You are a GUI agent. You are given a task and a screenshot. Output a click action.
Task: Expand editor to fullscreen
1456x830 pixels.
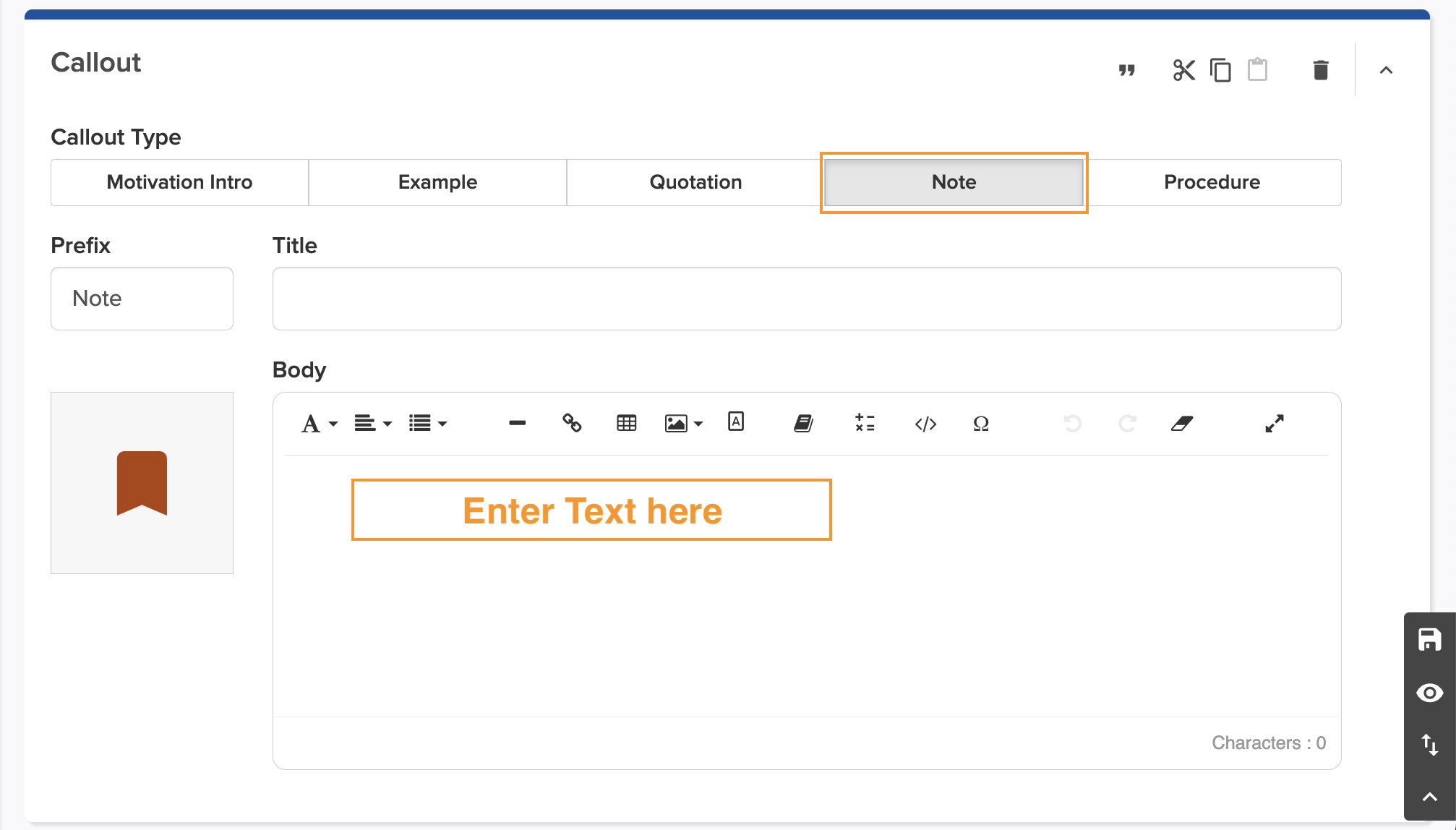click(x=1275, y=424)
